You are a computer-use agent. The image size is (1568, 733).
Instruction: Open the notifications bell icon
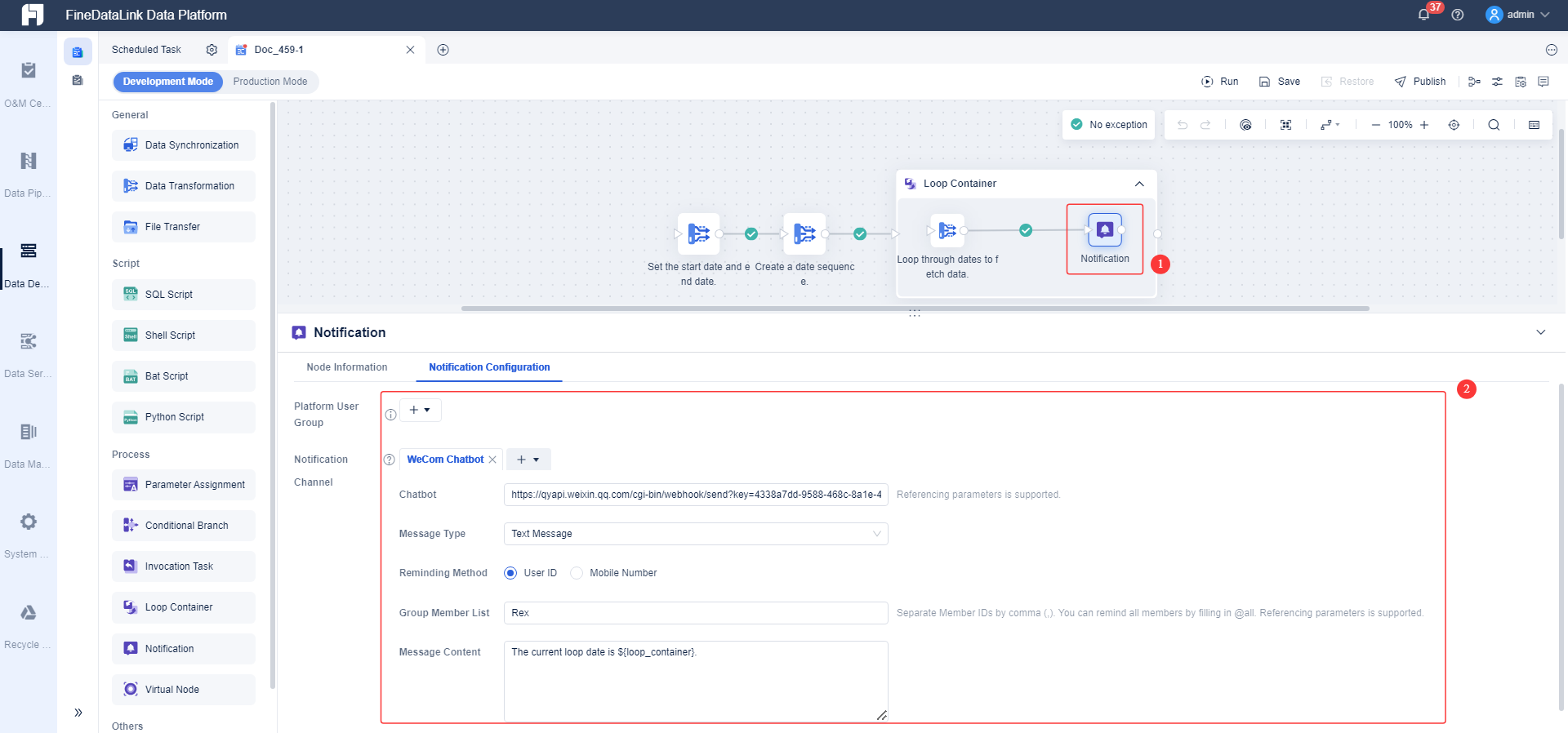(1423, 15)
